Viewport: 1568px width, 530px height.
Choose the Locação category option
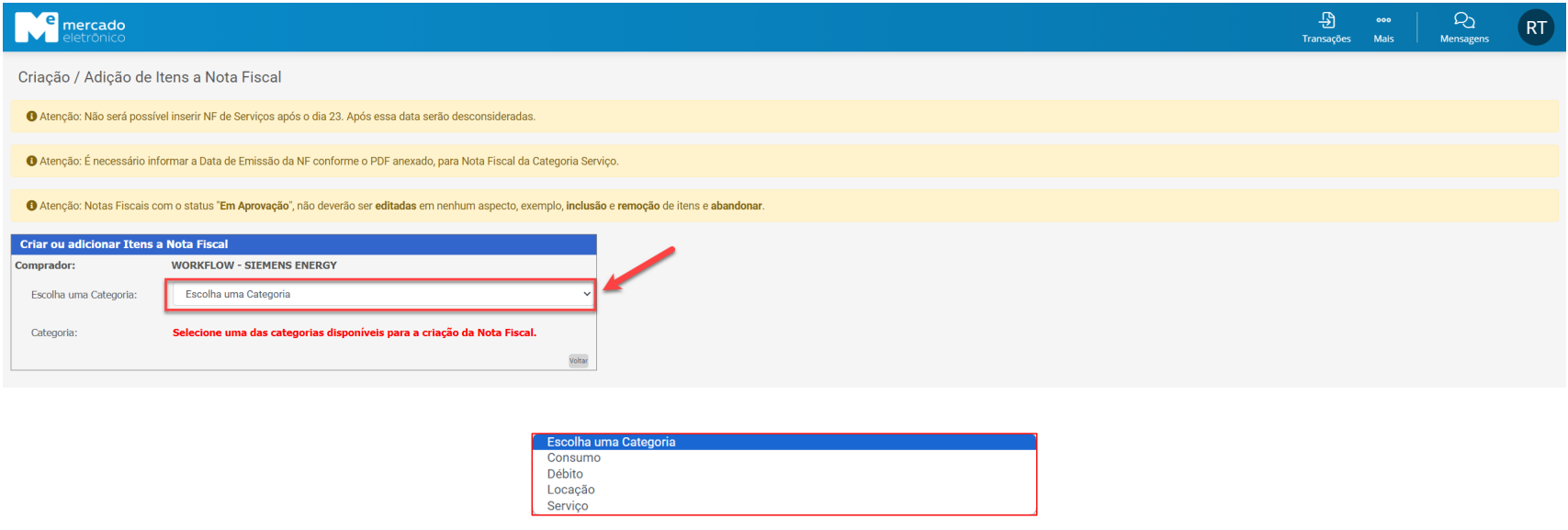570,491
